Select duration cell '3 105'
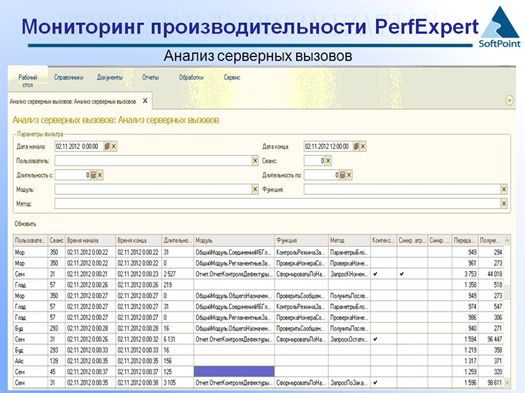The width and height of the screenshot is (525, 393). coord(177,382)
